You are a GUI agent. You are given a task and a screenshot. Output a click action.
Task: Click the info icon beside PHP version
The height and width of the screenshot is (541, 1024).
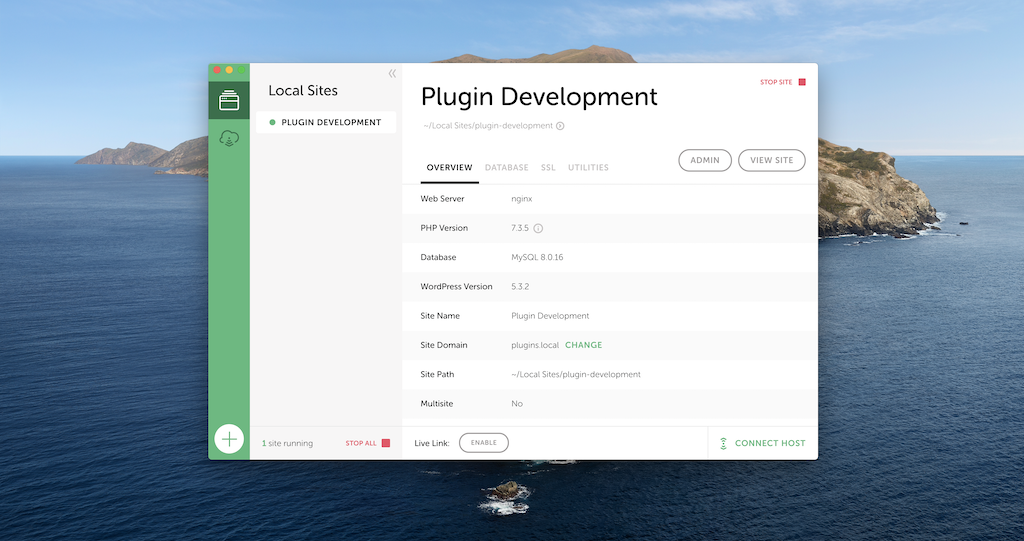tap(538, 228)
